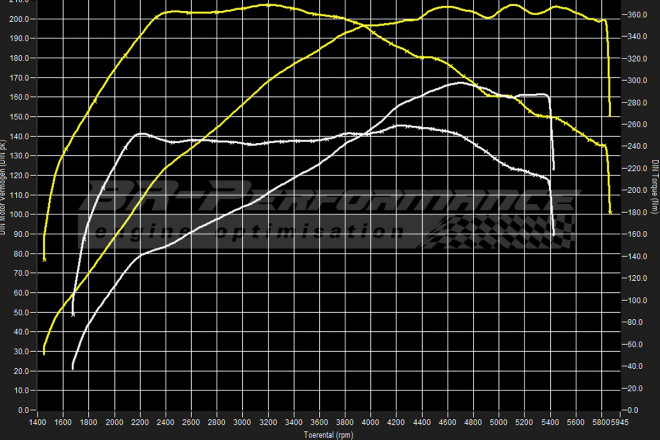The height and width of the screenshot is (440, 660).
Task: Click the x marker at white torque curve start
Action: tap(73, 315)
